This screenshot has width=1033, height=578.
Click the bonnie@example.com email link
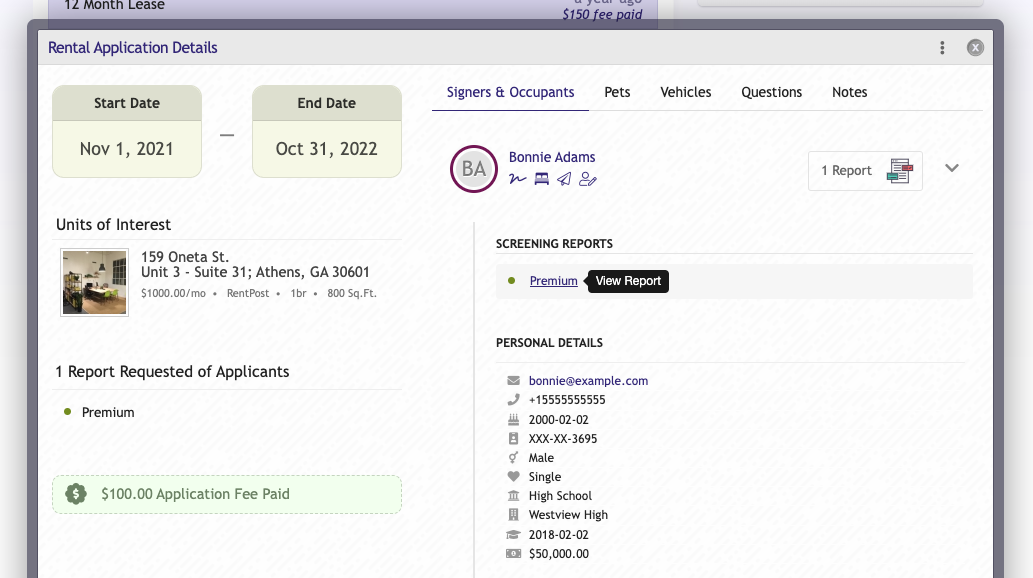(x=588, y=380)
